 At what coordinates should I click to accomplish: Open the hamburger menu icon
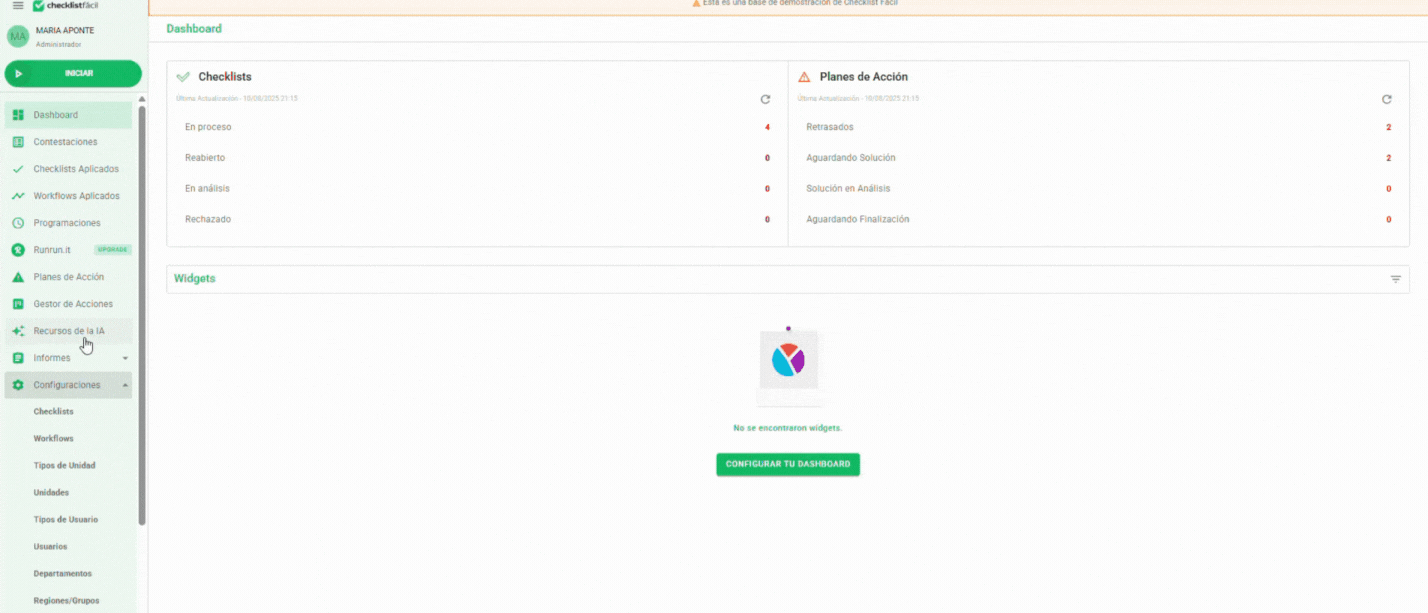[18, 5]
